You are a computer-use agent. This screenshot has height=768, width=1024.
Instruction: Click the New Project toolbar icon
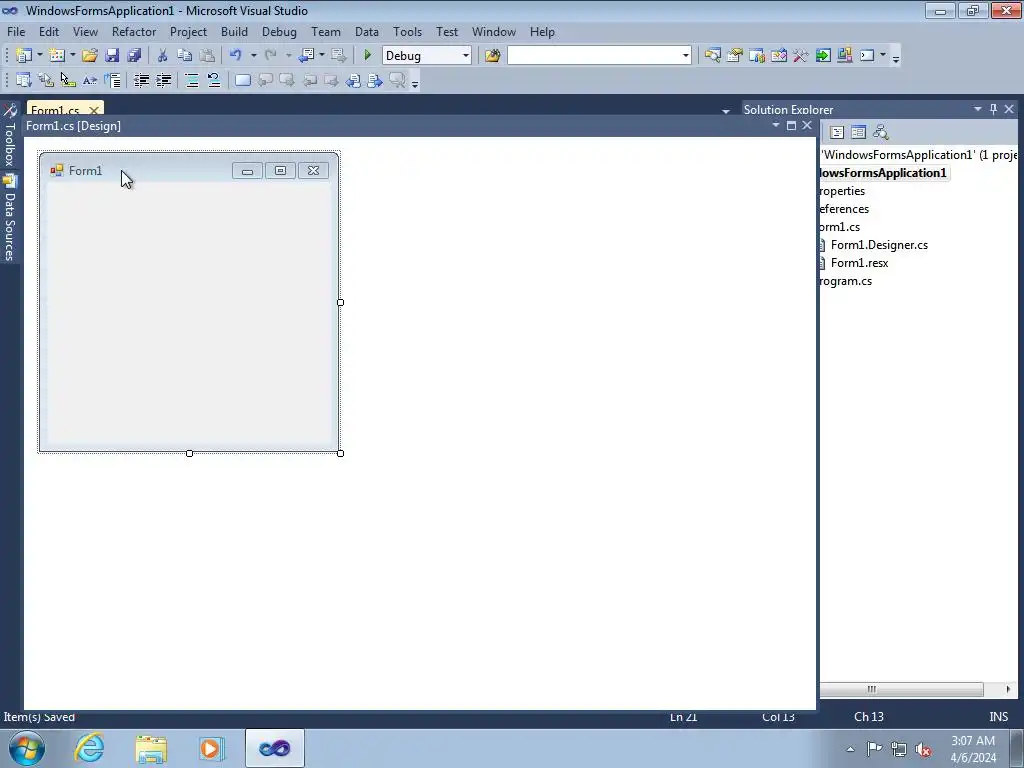coord(24,56)
